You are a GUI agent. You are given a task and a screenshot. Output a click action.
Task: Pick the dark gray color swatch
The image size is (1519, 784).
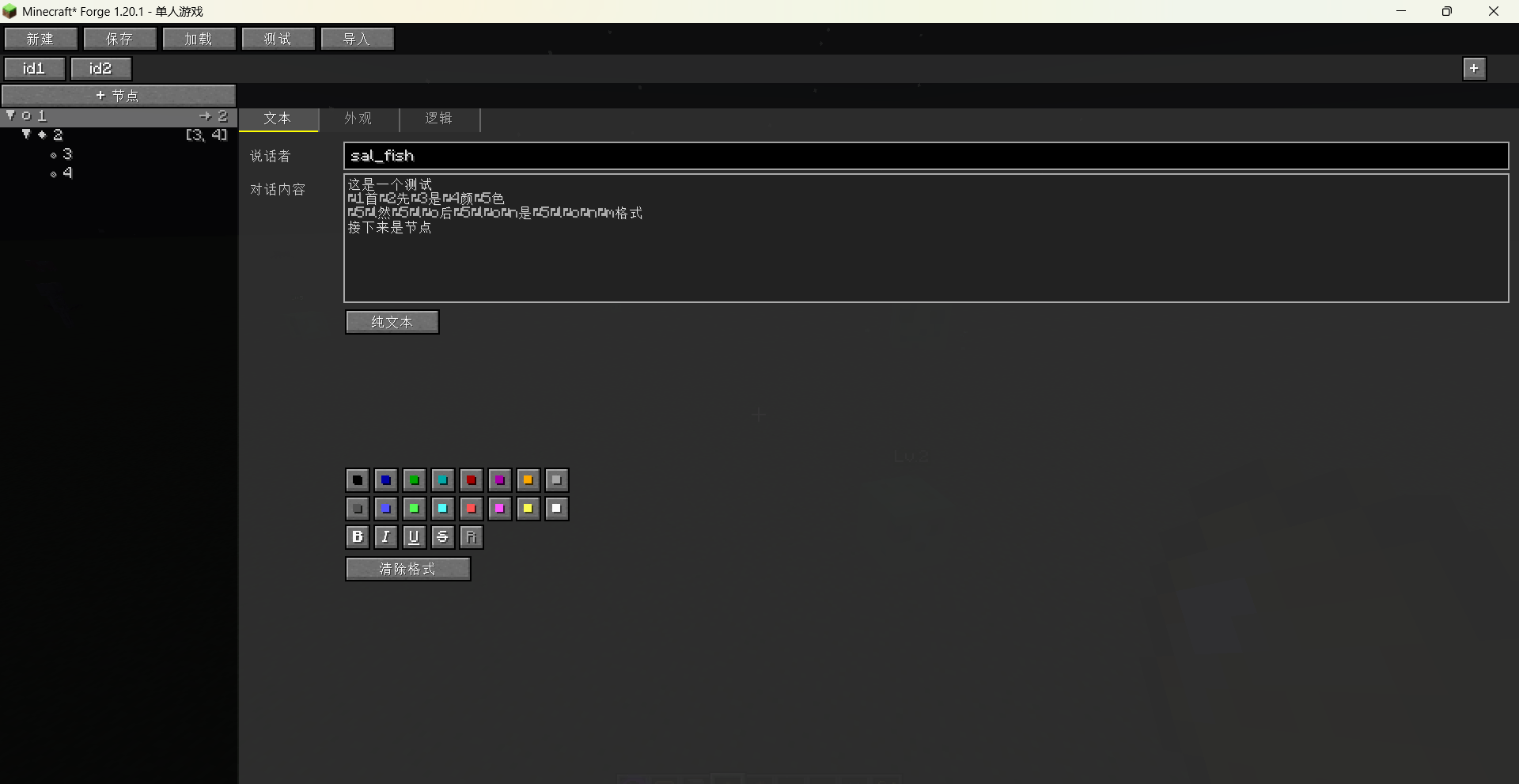tap(358, 509)
